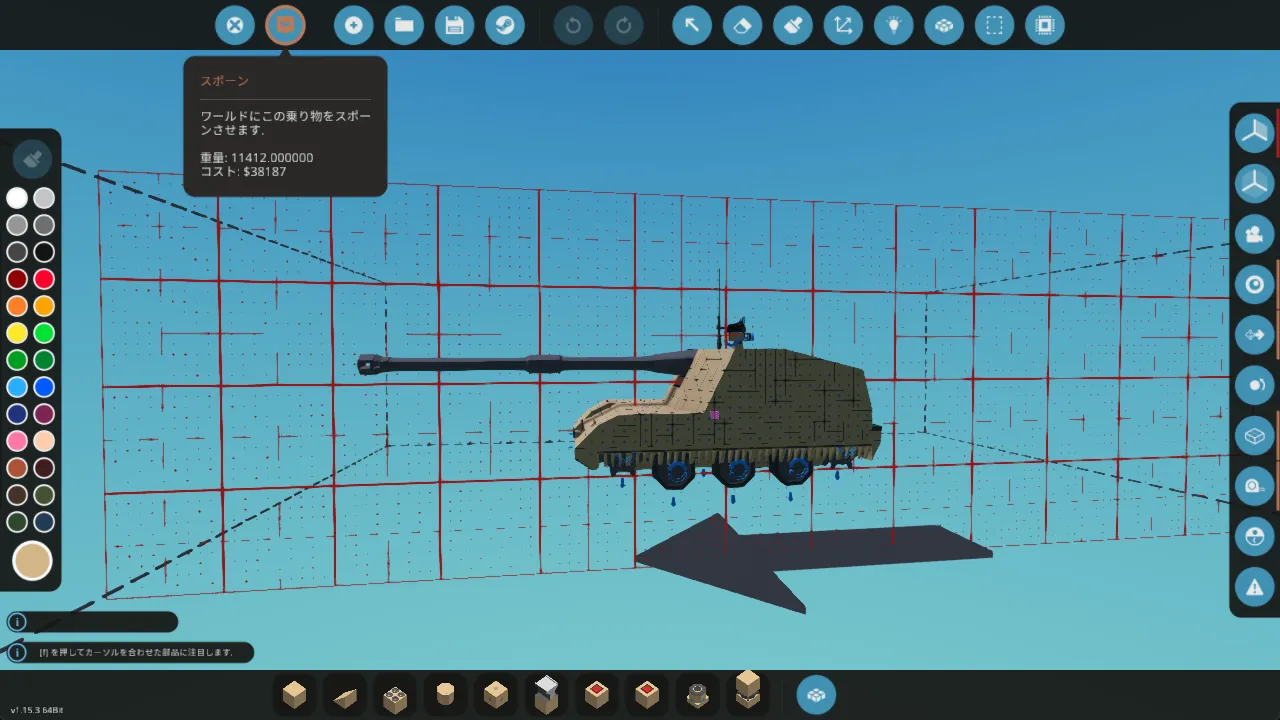Click the Spawn vehicle button
This screenshot has height=720, width=1280.
click(285, 25)
